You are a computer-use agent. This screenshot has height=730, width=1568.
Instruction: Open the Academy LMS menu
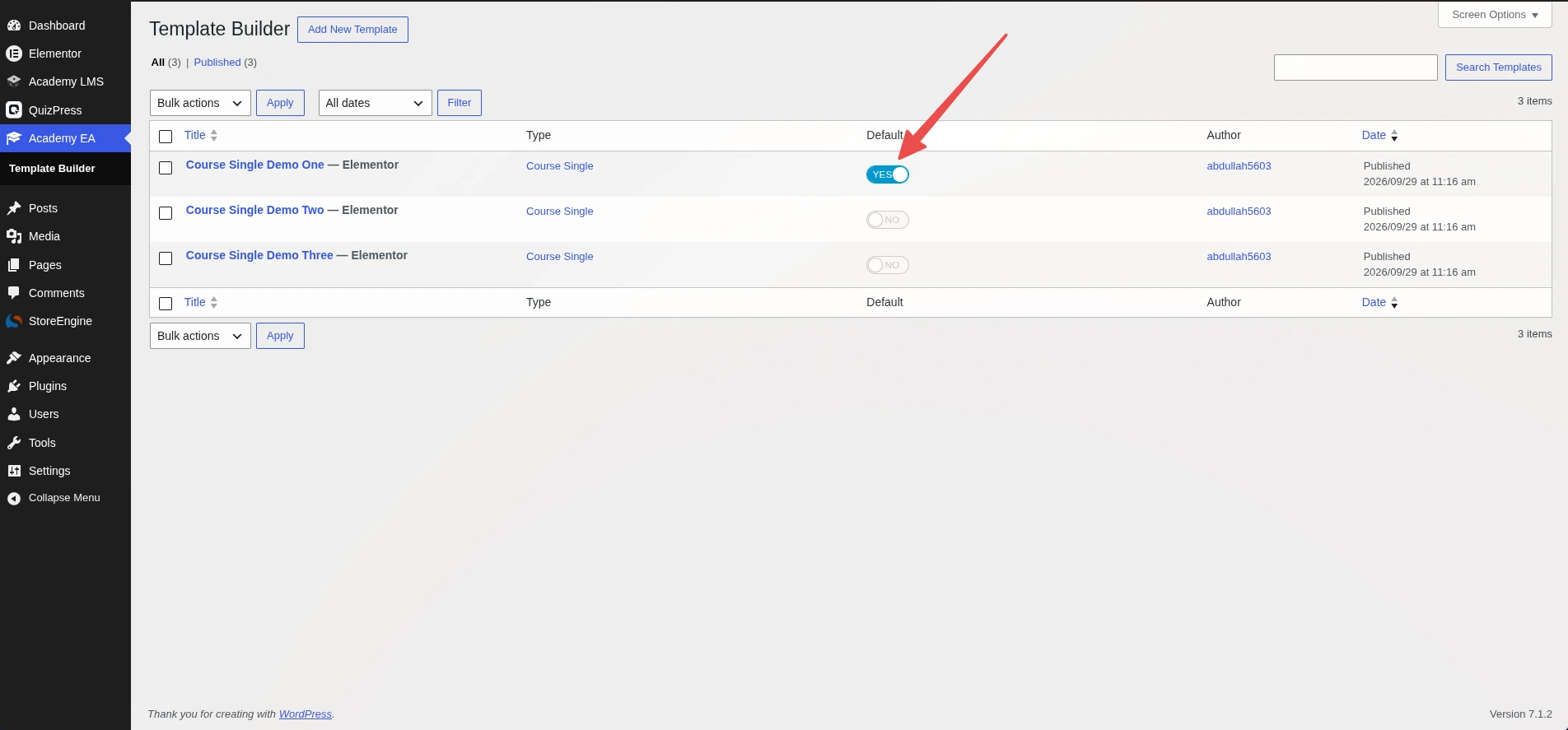coord(66,81)
